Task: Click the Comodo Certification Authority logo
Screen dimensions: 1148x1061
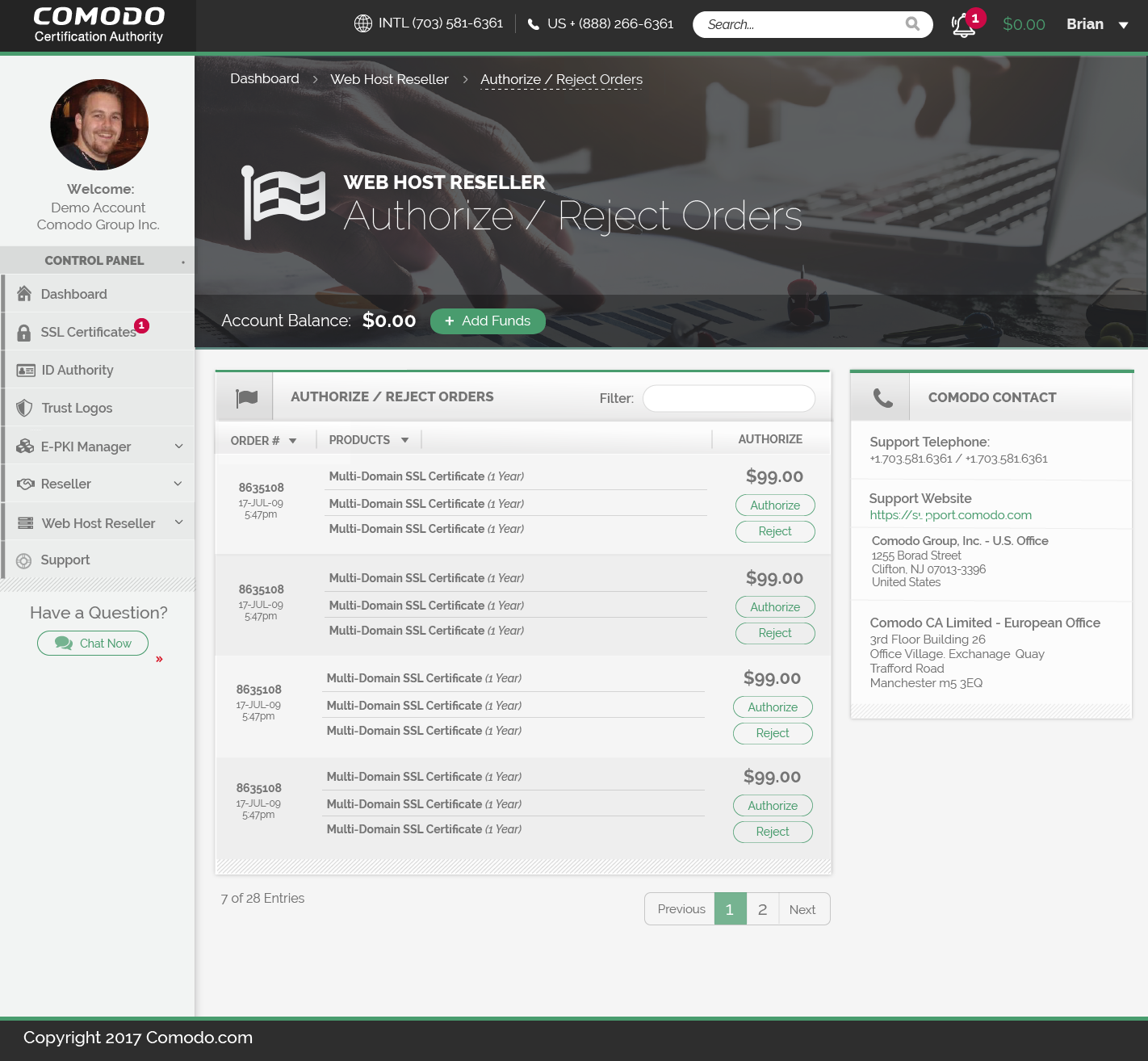Action: point(98,25)
